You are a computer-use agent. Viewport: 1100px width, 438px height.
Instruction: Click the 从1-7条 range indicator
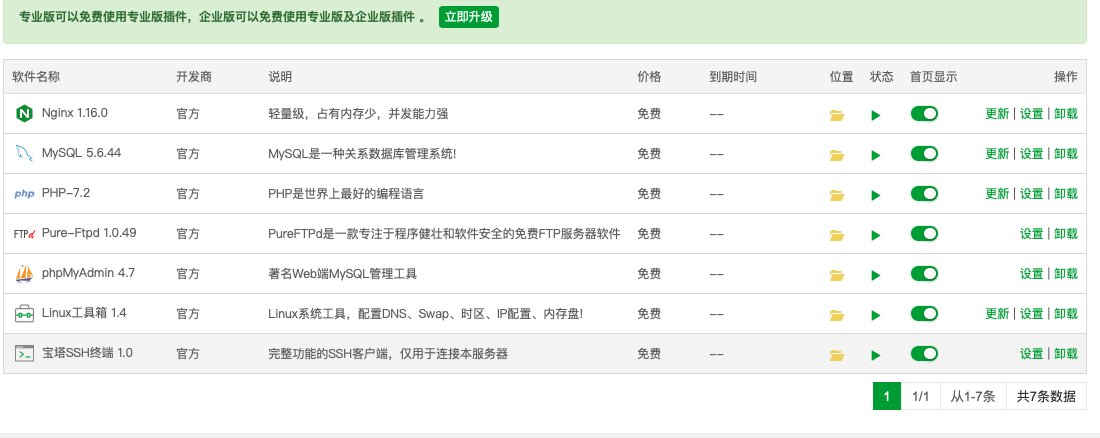[973, 397]
